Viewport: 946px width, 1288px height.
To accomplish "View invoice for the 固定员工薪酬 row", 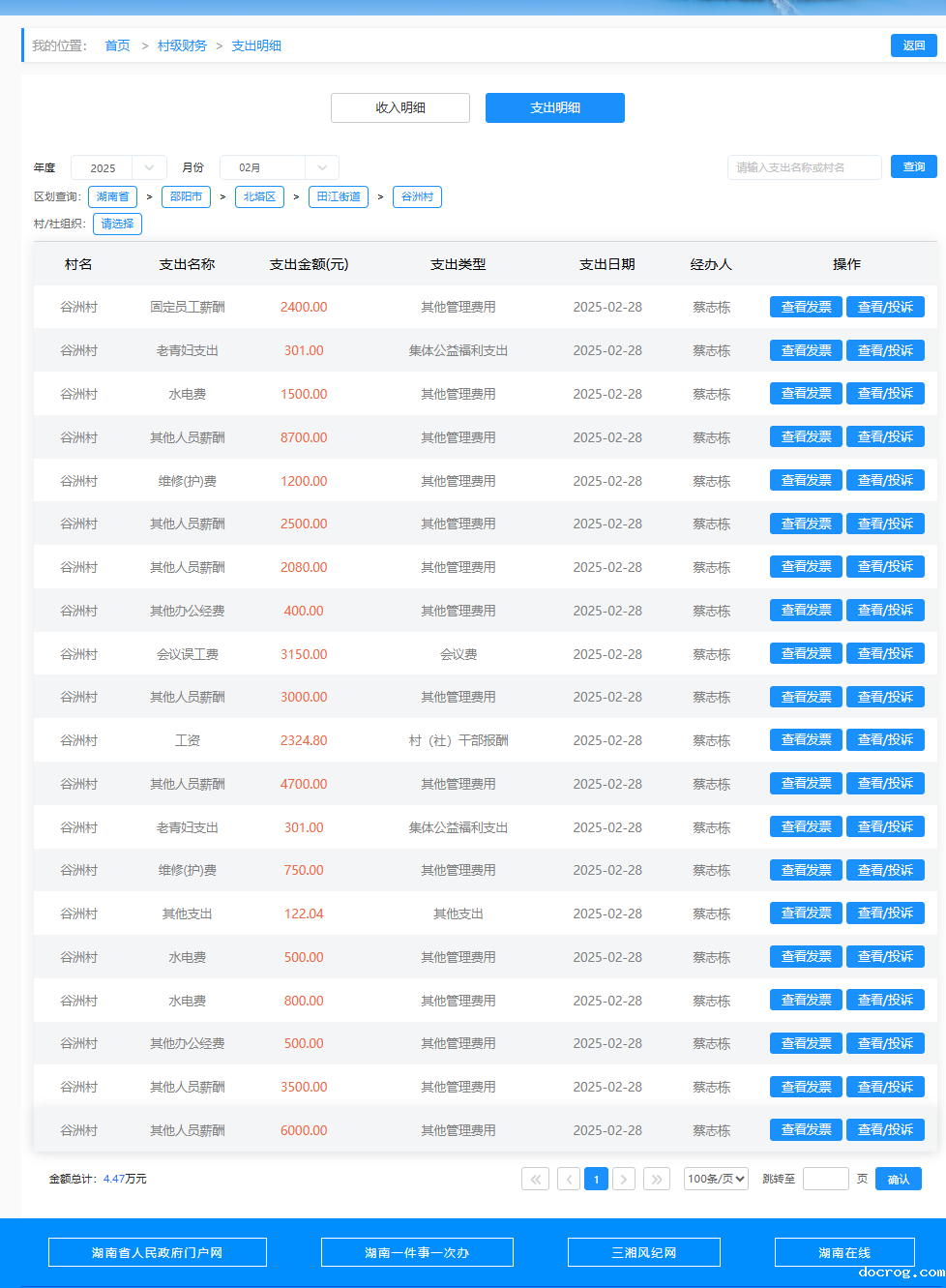I will coord(806,307).
